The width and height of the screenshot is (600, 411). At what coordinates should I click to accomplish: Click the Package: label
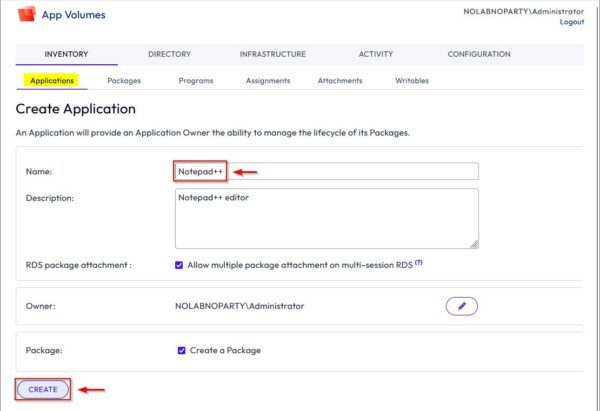(x=44, y=351)
